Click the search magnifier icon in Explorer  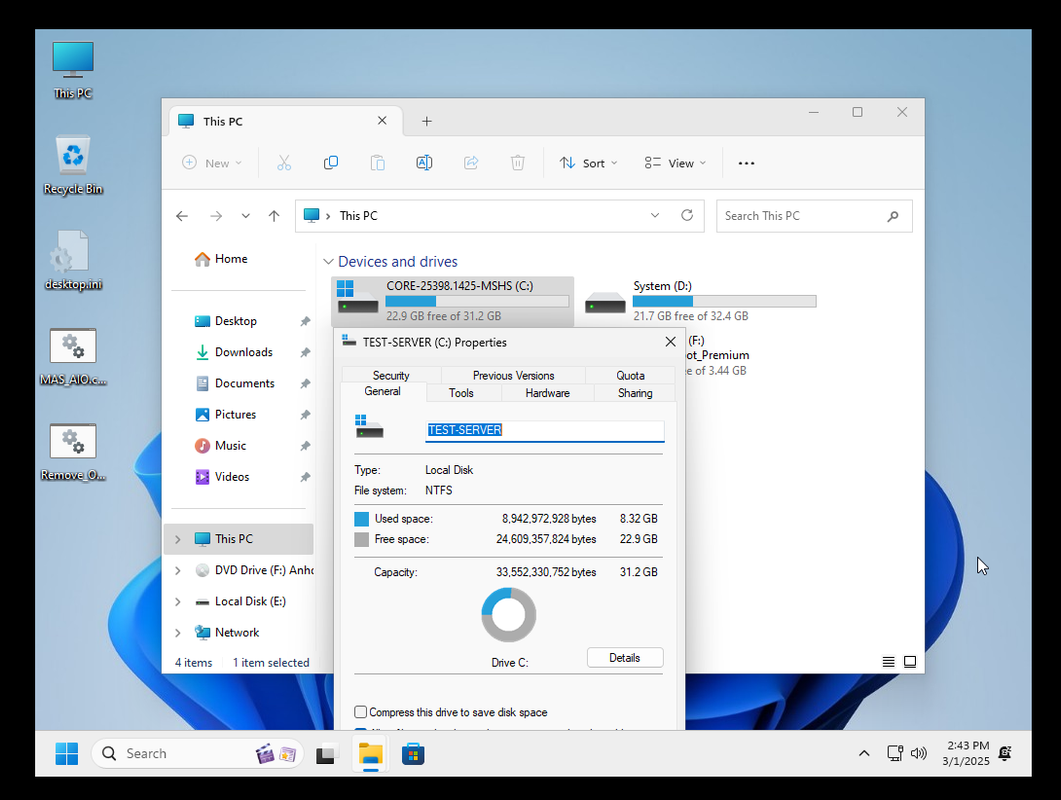(x=893, y=216)
